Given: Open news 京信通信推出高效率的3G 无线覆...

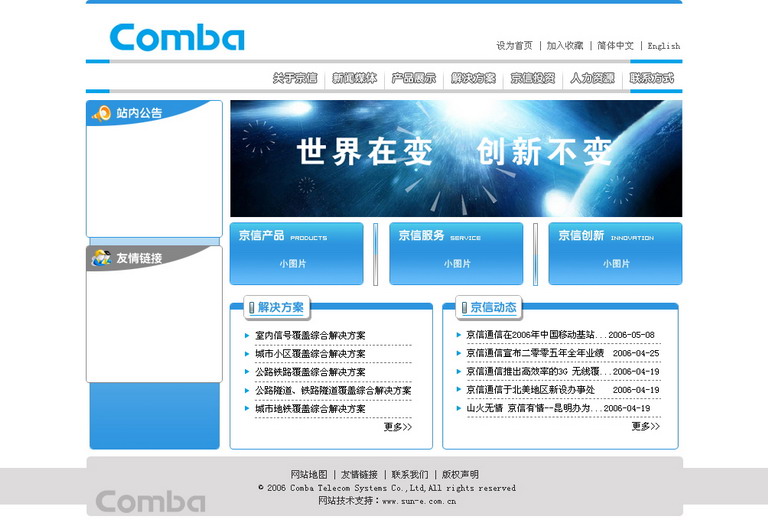Looking at the screenshot, I should [539, 372].
